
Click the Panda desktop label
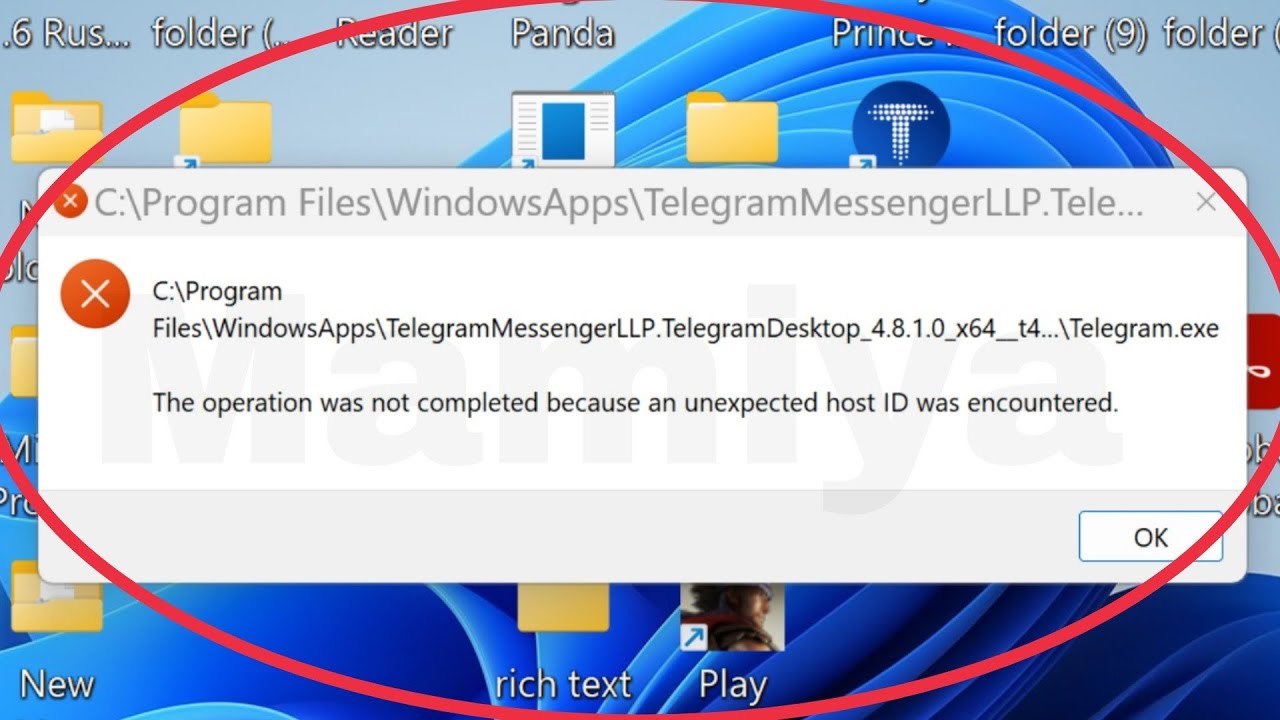tap(562, 33)
